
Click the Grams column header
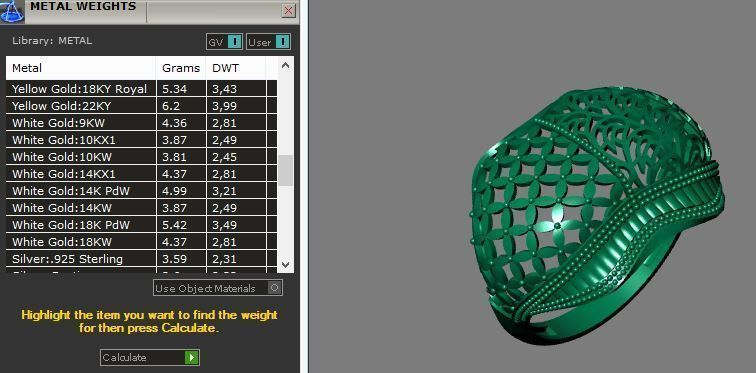coord(181,68)
